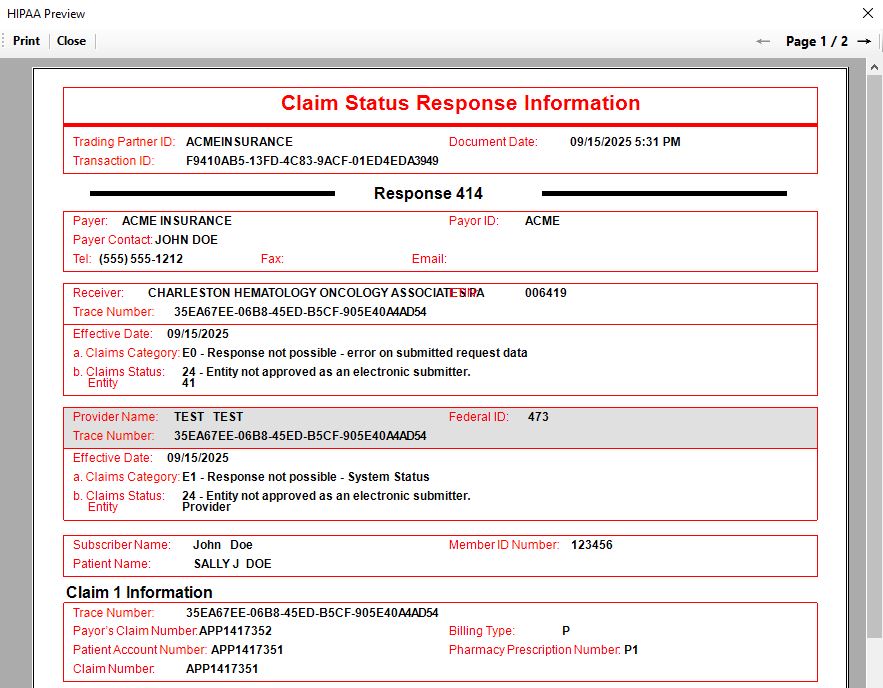883x688 pixels.
Task: Click the Receiver section Trace Number value
Action: tap(300, 312)
